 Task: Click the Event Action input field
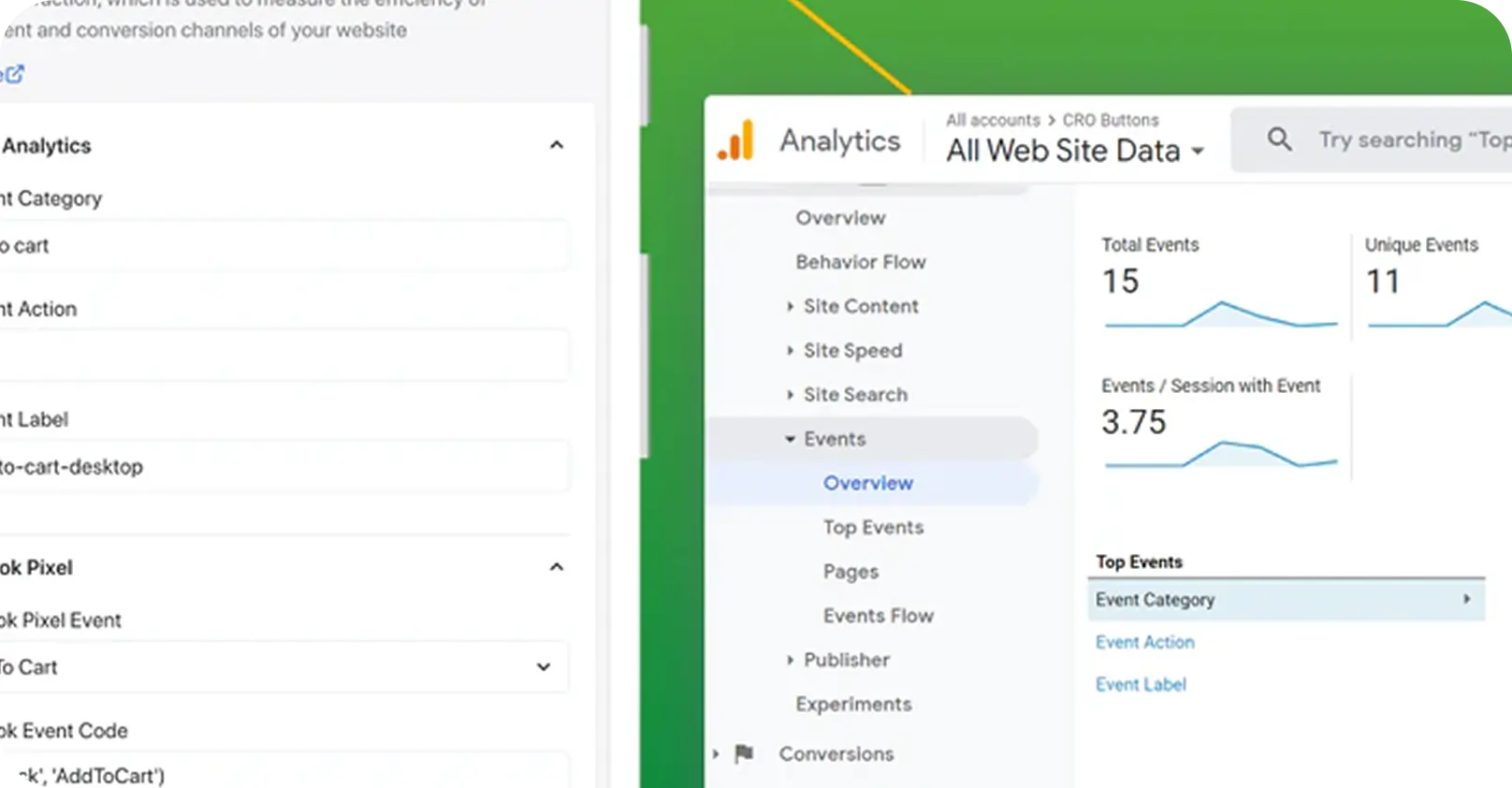[281, 356]
